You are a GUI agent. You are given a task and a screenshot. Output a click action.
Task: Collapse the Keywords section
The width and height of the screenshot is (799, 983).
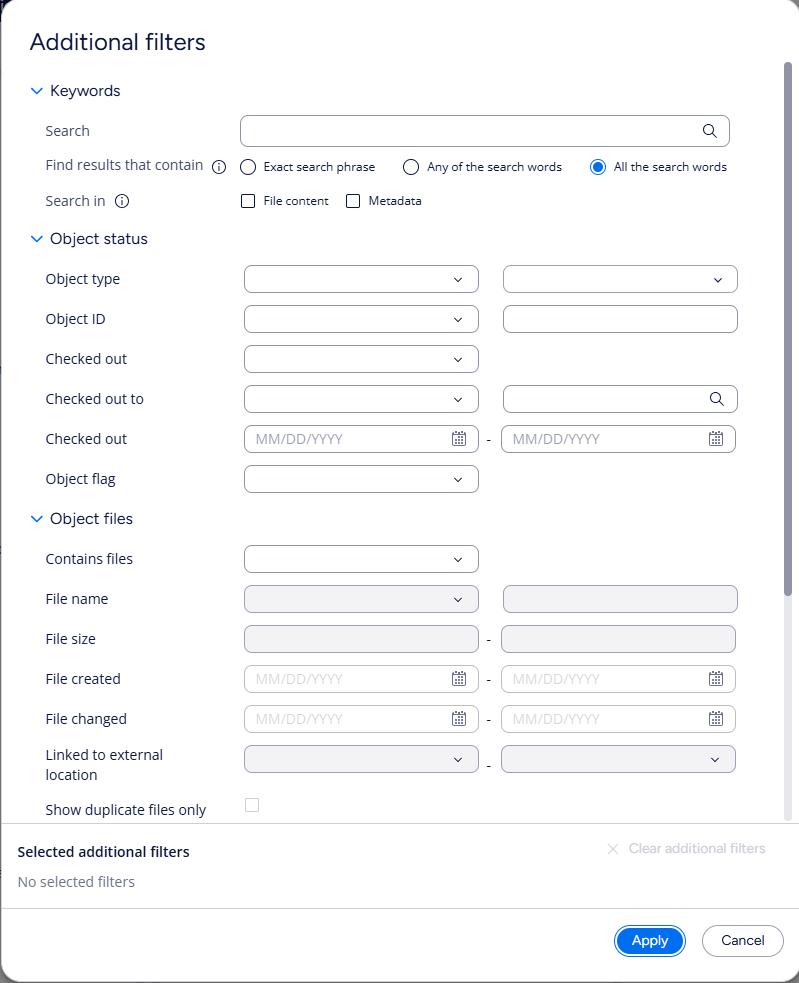(x=38, y=91)
